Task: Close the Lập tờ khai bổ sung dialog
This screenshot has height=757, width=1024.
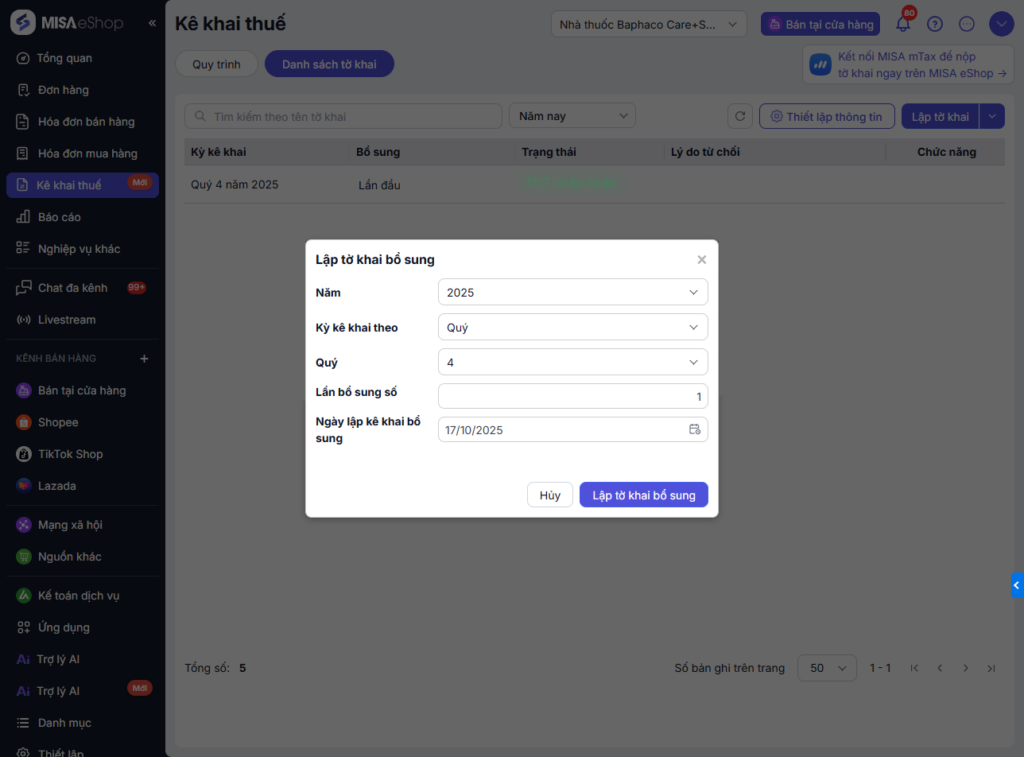Action: click(702, 260)
